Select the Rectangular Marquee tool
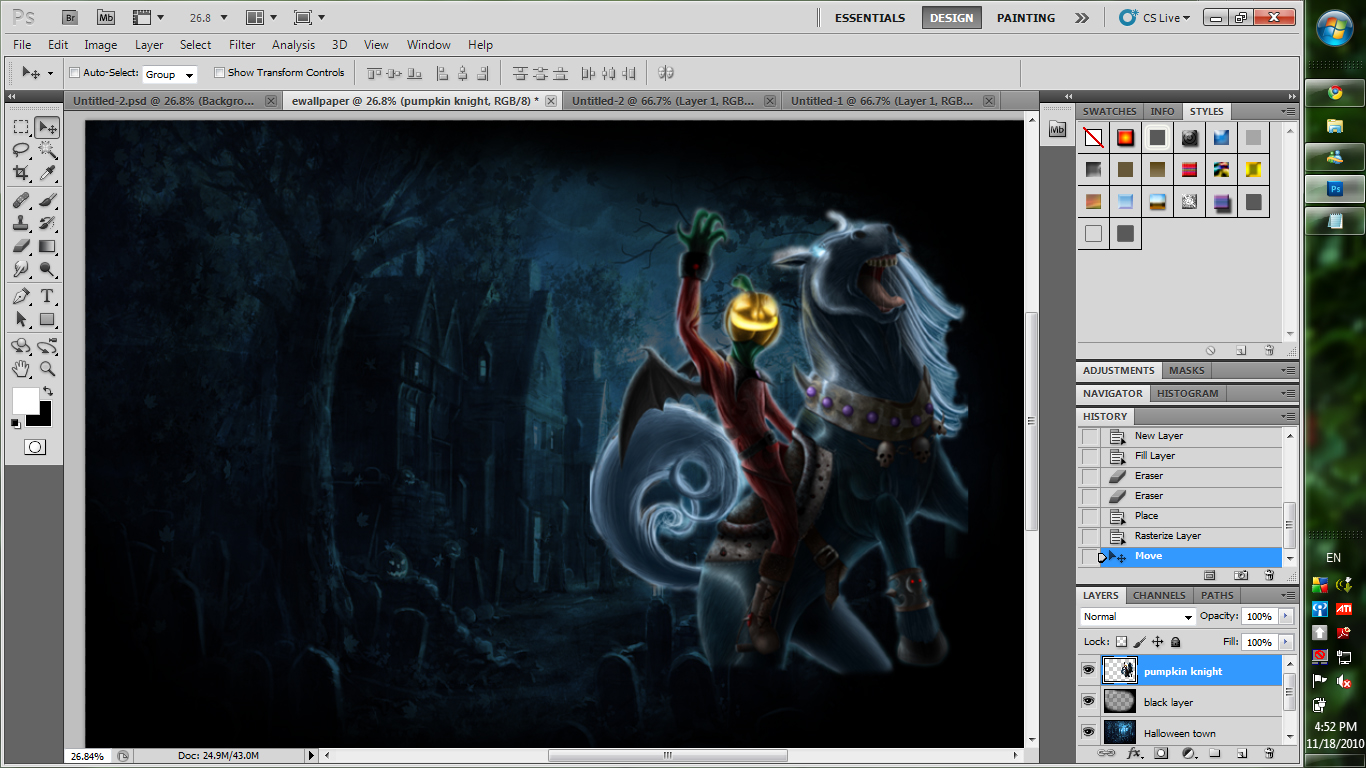 [22, 126]
